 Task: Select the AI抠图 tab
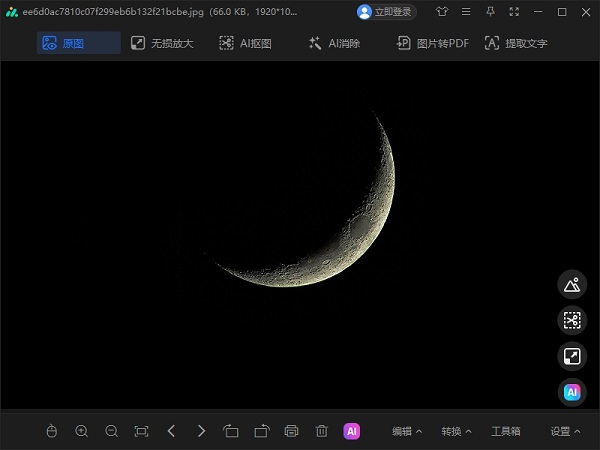(x=245, y=43)
